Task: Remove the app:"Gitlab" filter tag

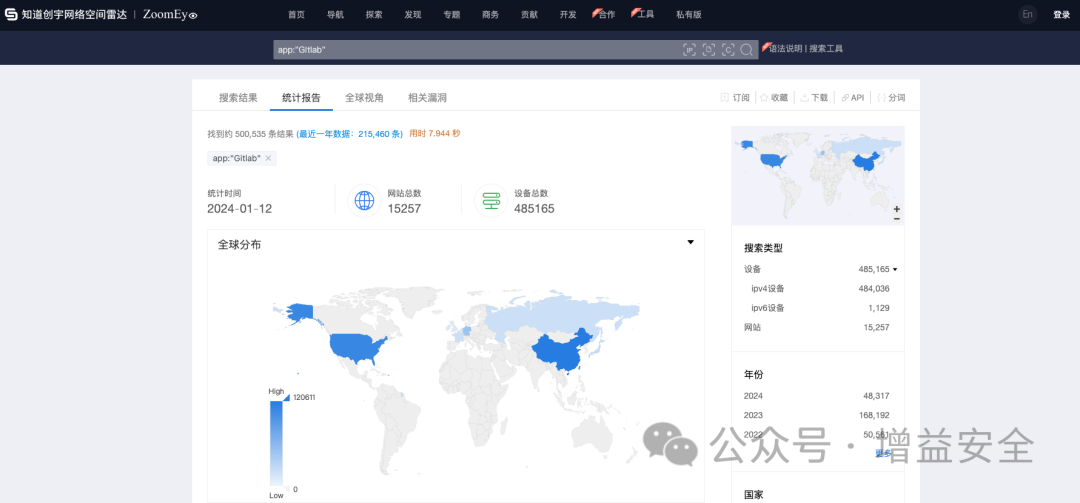Action: 269,158
